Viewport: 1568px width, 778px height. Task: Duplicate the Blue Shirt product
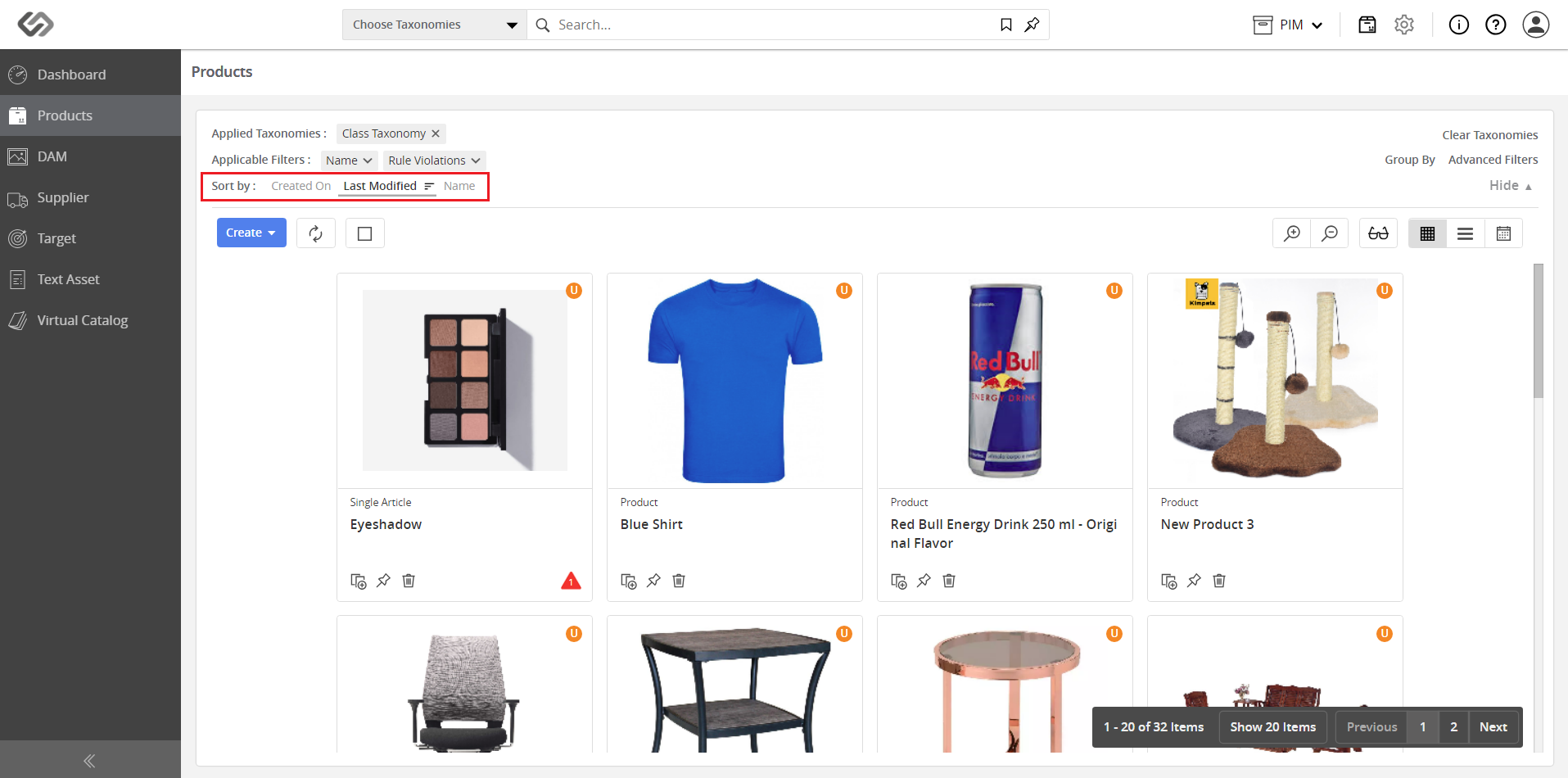click(x=629, y=581)
